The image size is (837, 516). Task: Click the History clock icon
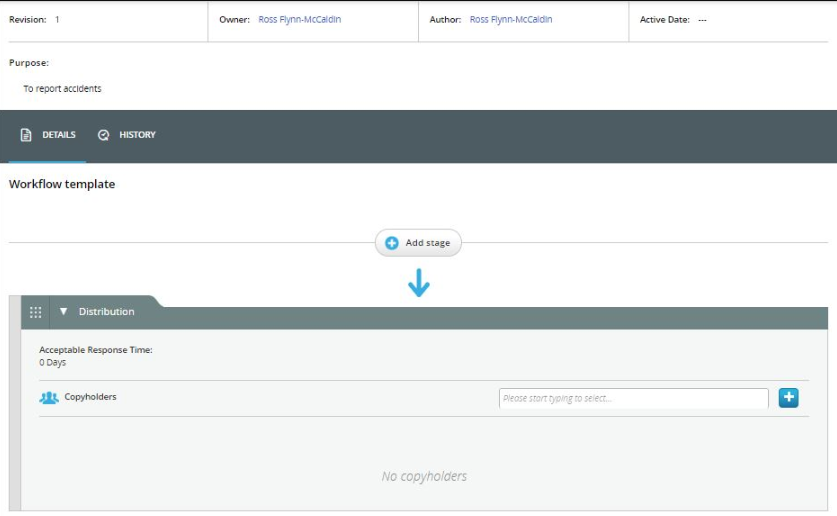pos(104,135)
